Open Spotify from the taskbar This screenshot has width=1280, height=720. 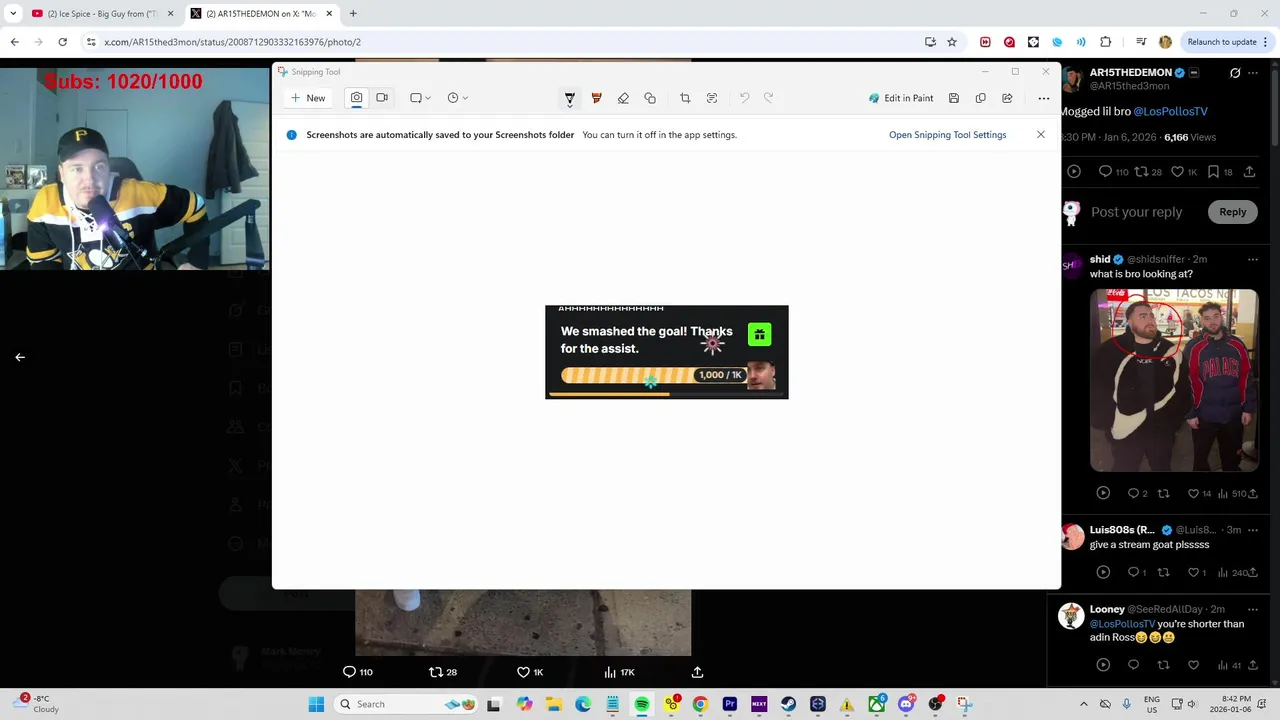click(642, 704)
